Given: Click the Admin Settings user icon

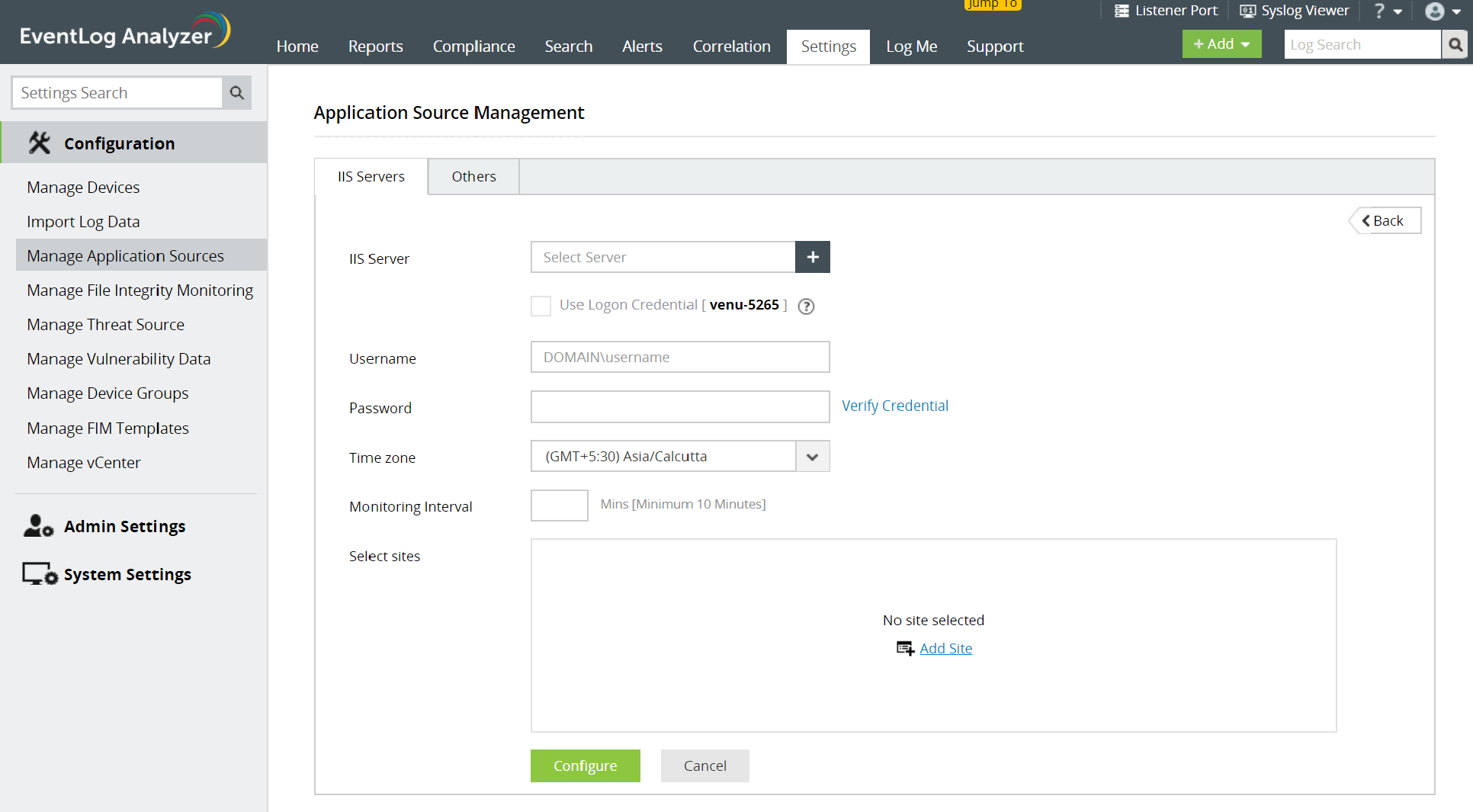Looking at the screenshot, I should [38, 526].
